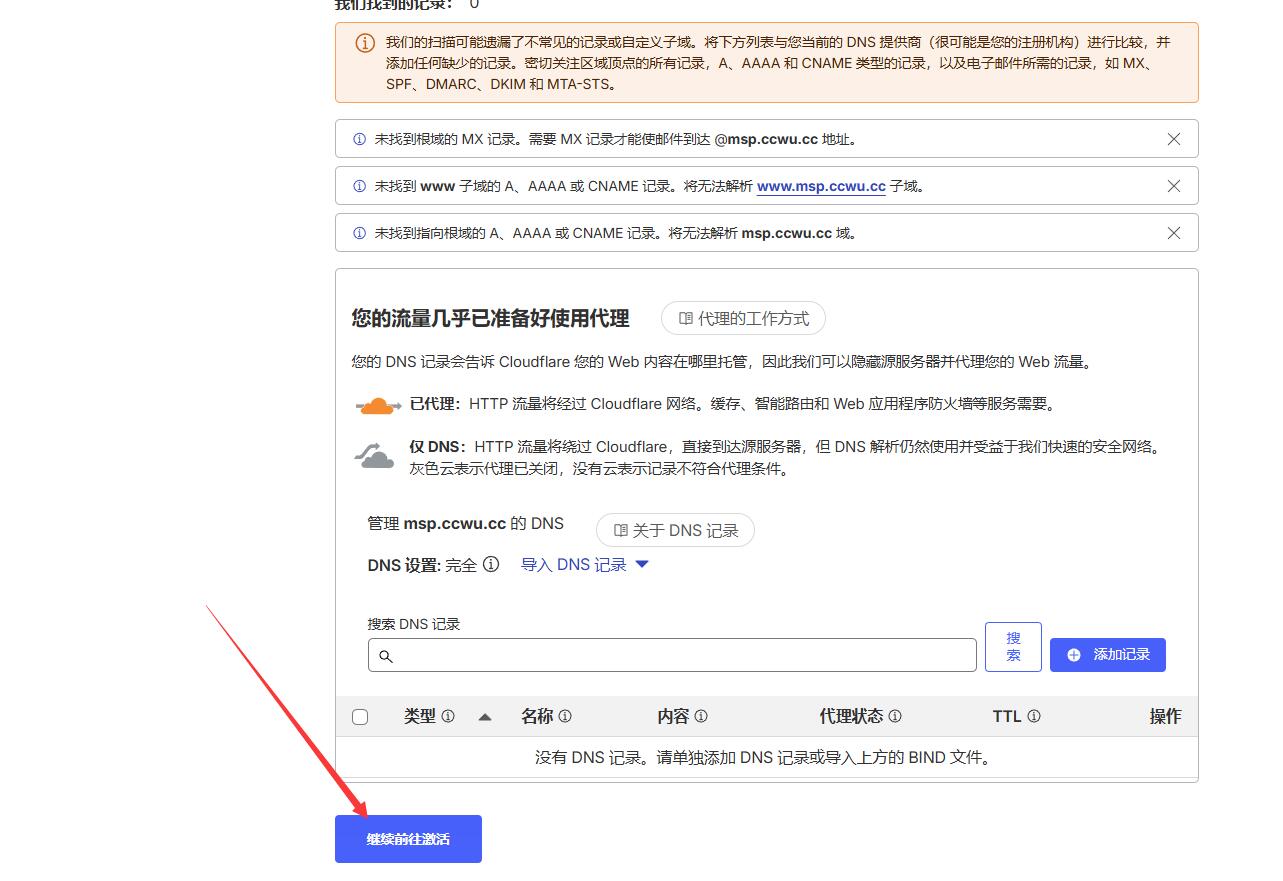Click the 搜索 button
The height and width of the screenshot is (881, 1283).
pos(1013,647)
